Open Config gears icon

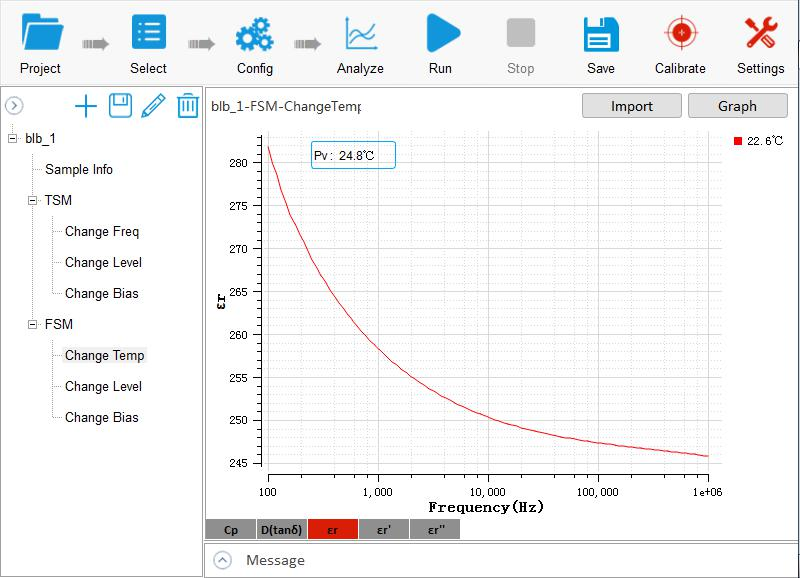point(254,34)
